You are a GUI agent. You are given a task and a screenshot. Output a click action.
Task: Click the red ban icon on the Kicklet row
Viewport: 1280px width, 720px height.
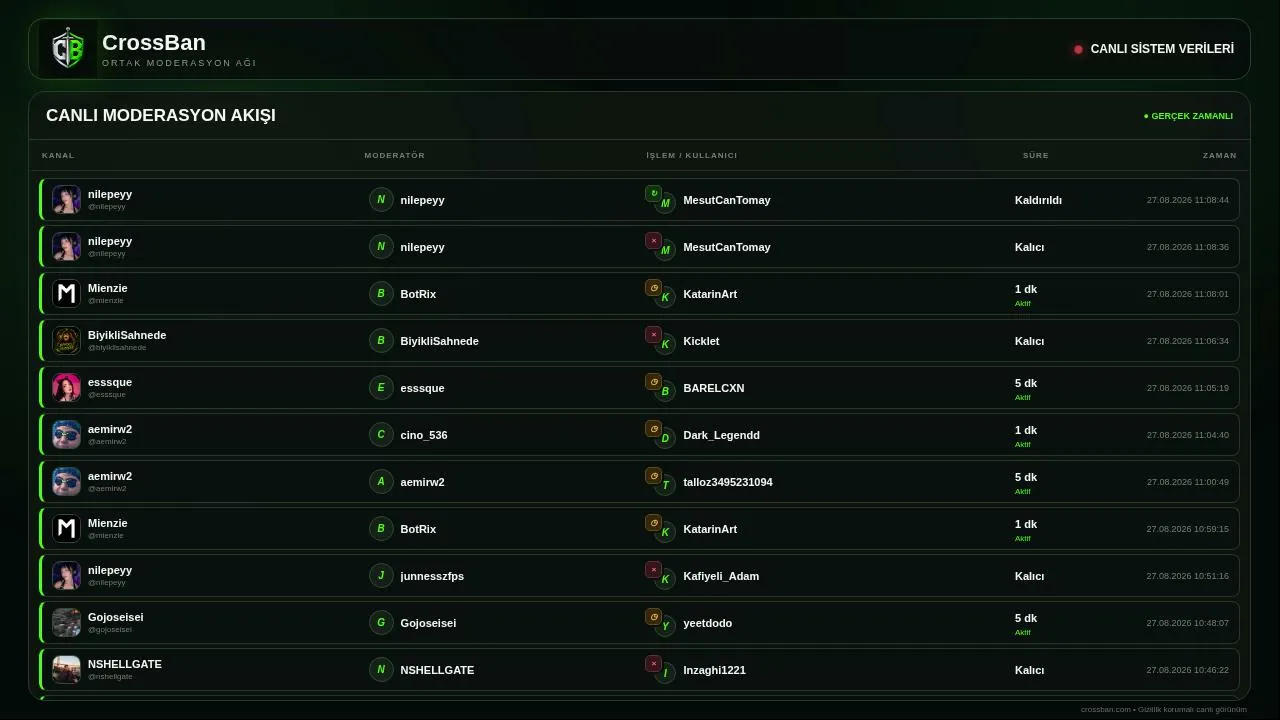[653, 334]
